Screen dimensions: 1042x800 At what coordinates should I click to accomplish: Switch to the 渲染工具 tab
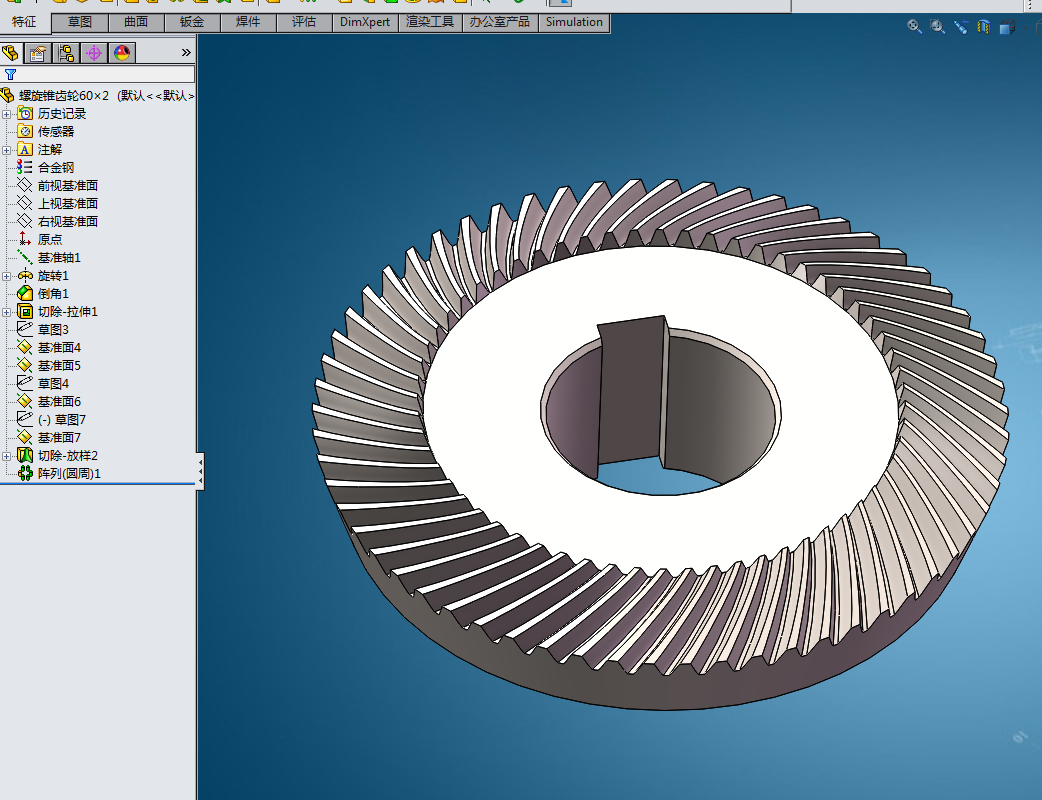click(430, 22)
